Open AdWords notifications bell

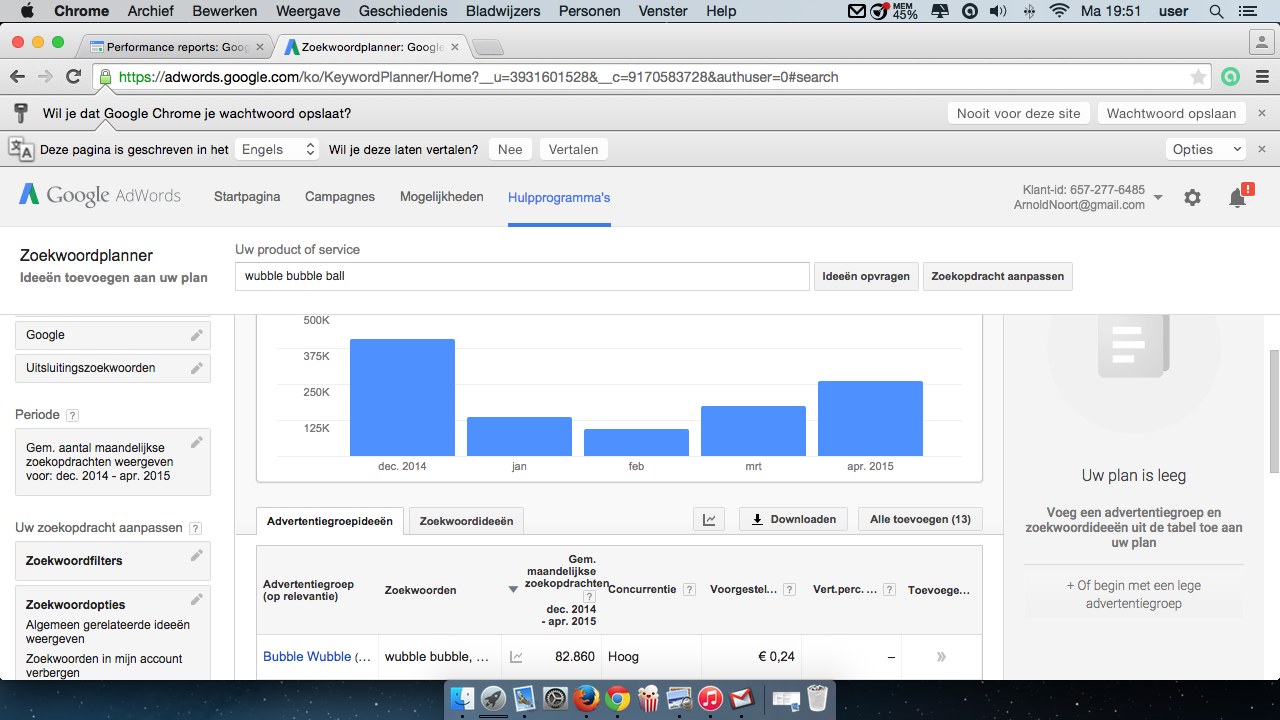pyautogui.click(x=1238, y=197)
